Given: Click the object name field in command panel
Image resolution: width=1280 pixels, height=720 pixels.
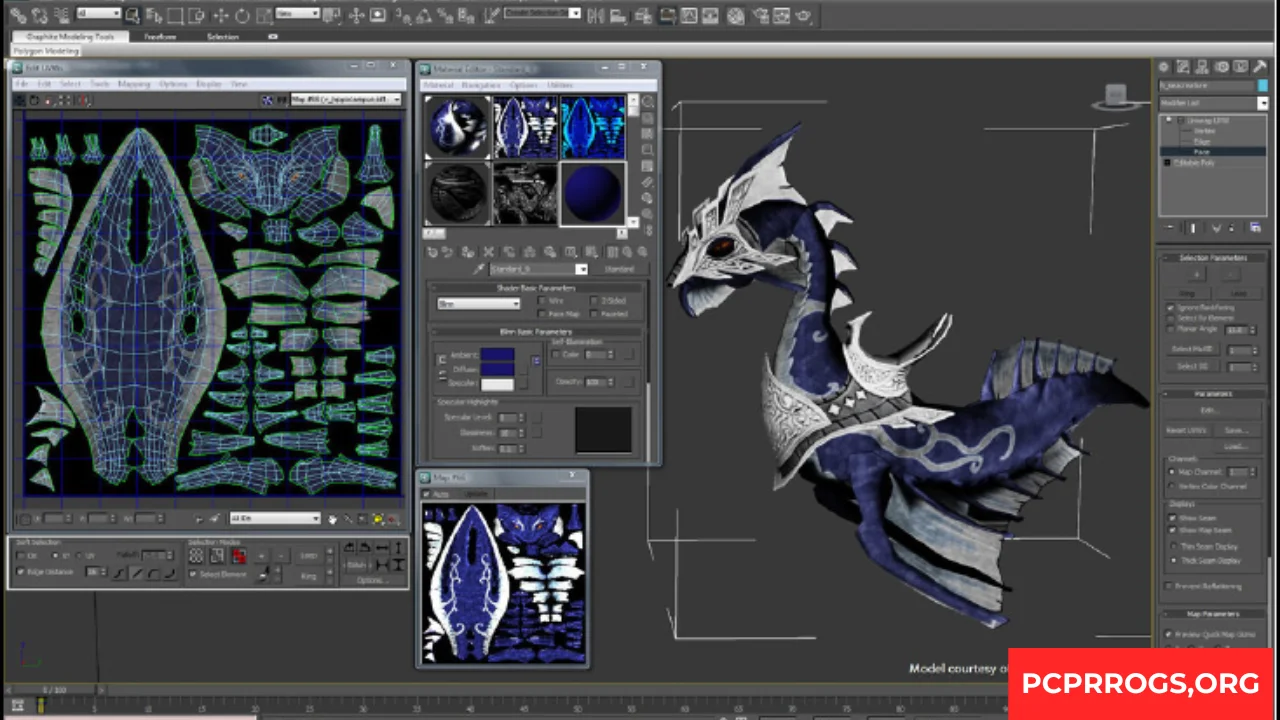Looking at the screenshot, I should (x=1205, y=86).
